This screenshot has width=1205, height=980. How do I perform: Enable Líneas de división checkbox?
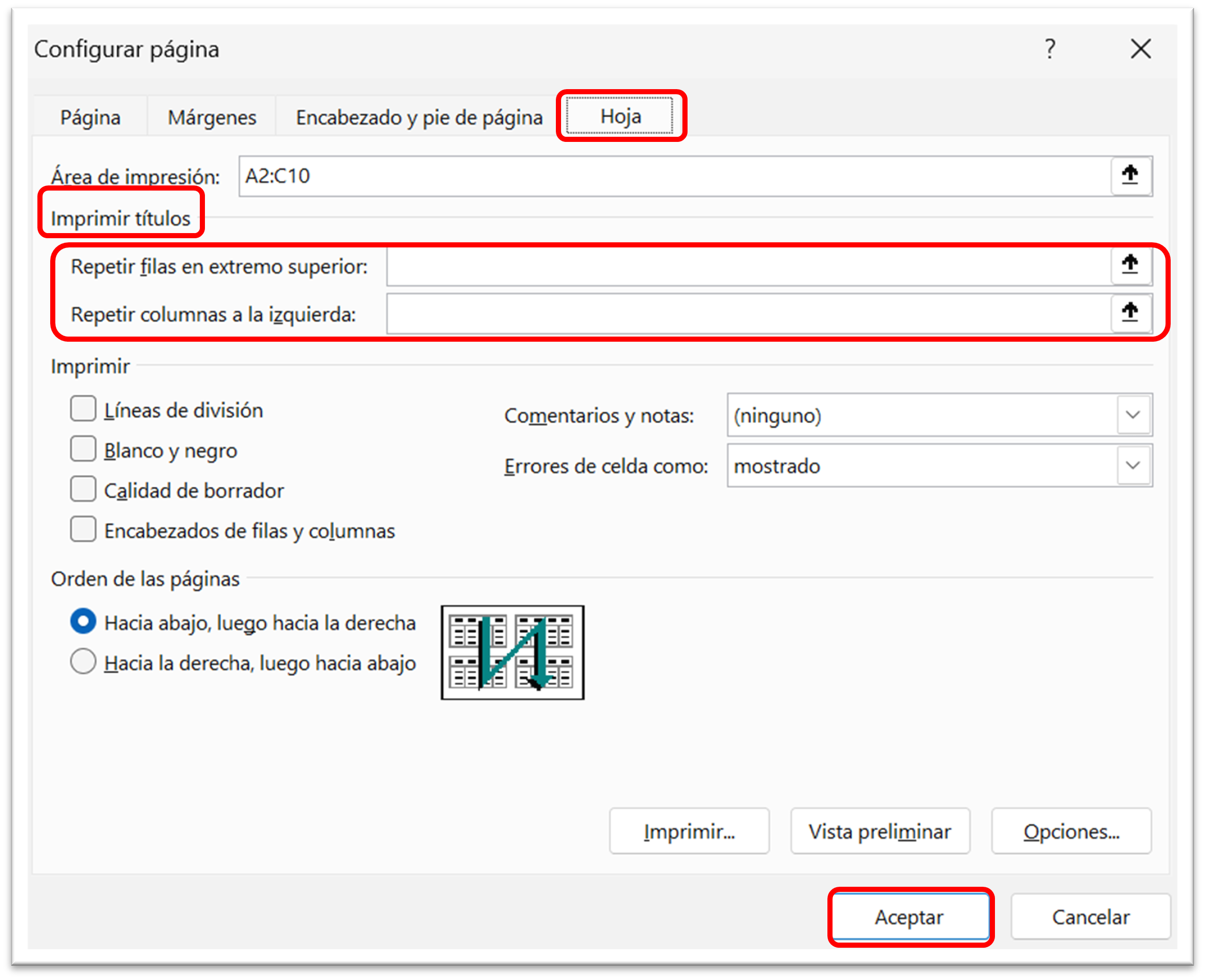click(x=83, y=409)
